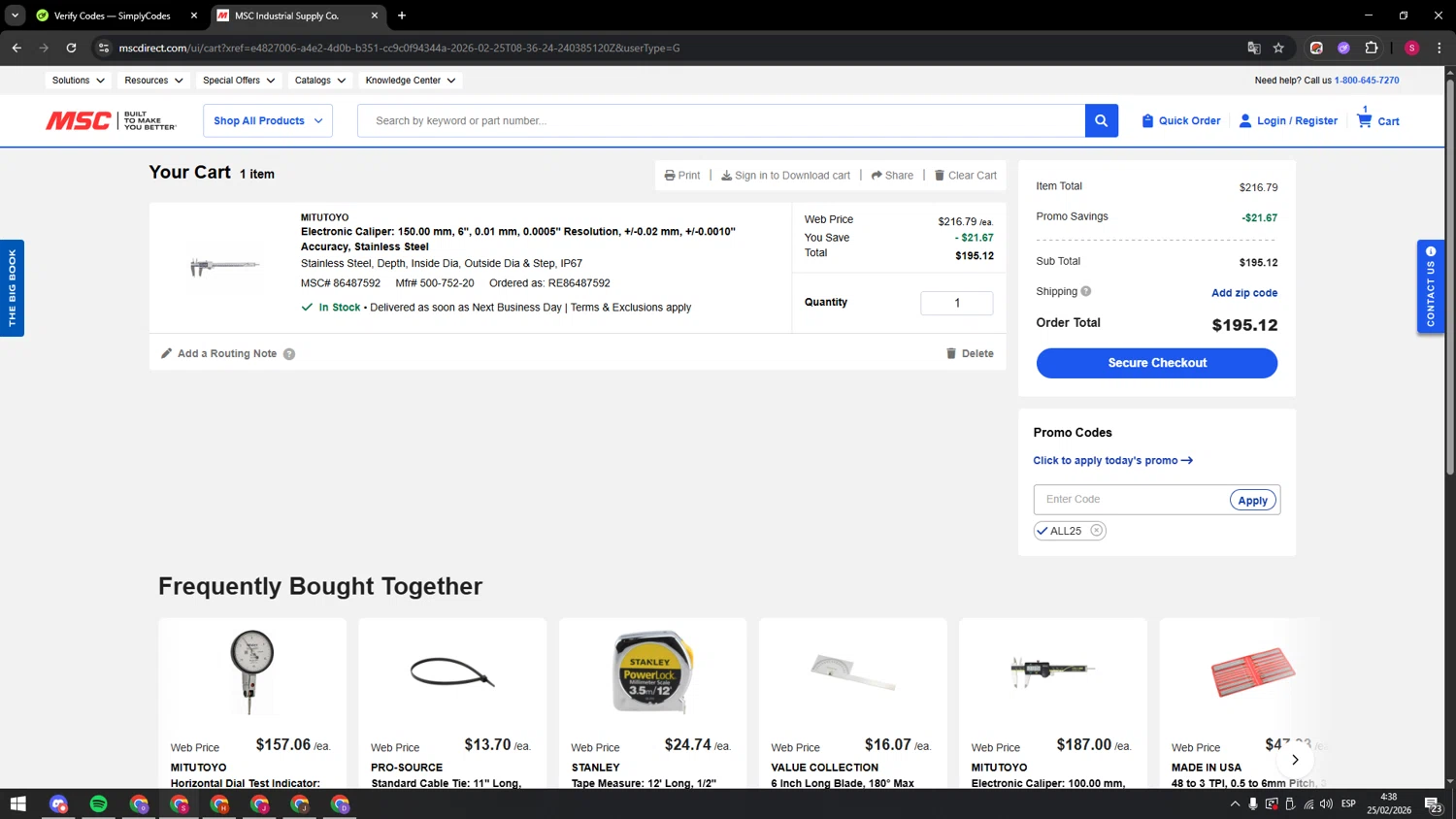Delete the Mitutoyo caliper item

click(x=970, y=353)
